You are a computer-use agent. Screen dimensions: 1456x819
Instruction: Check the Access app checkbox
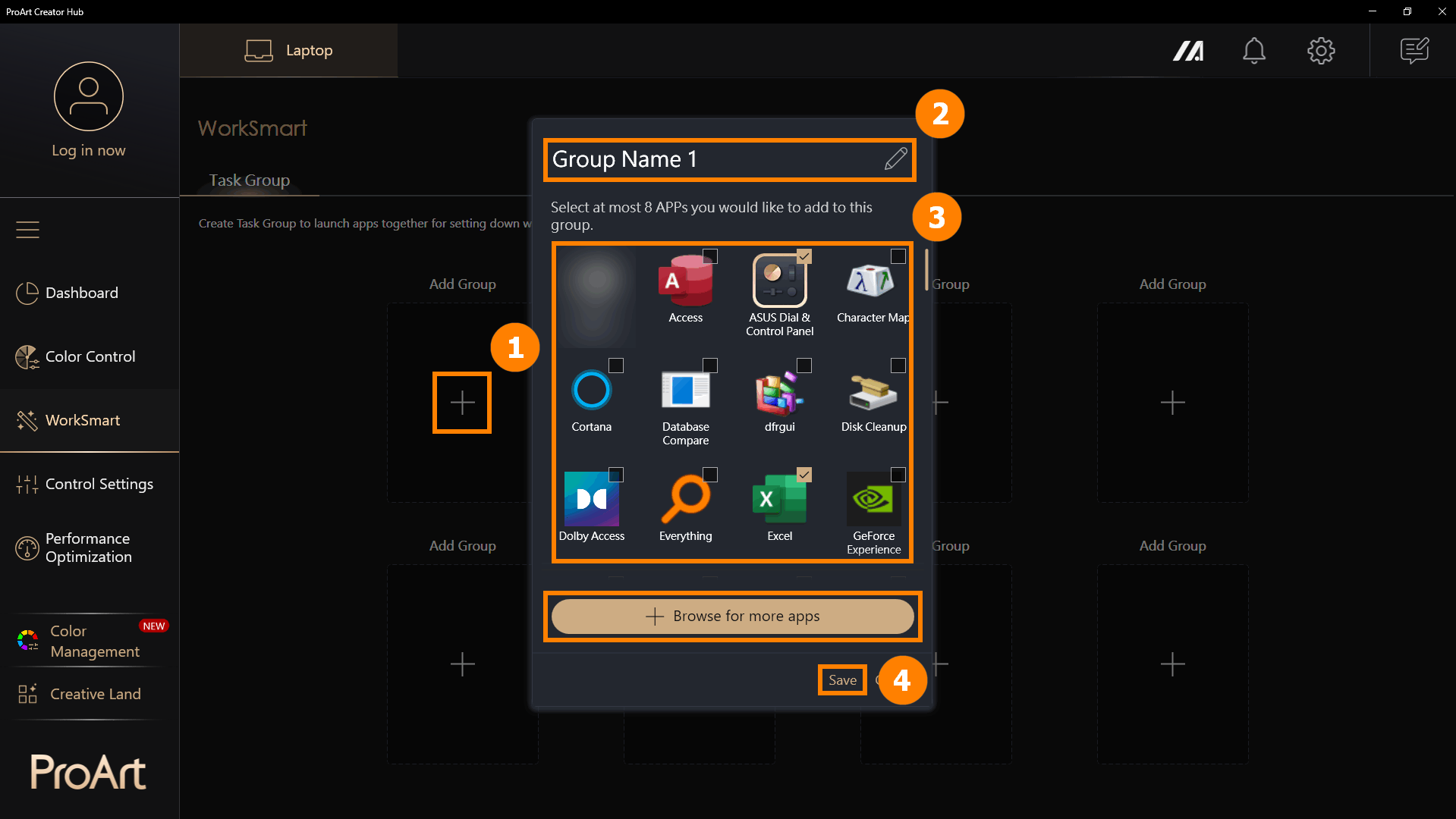(710, 256)
